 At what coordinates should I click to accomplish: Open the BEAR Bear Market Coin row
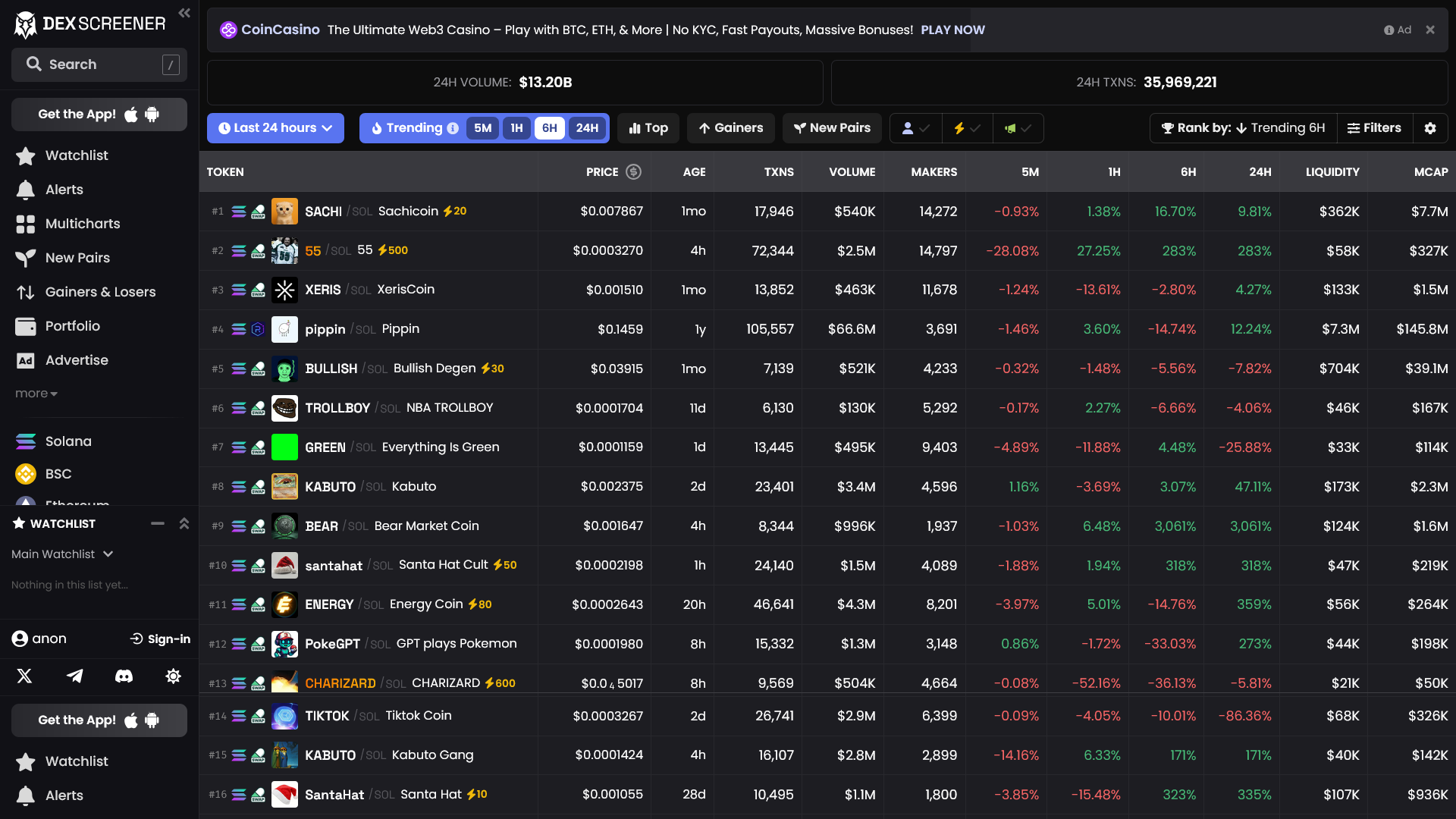coord(827,526)
